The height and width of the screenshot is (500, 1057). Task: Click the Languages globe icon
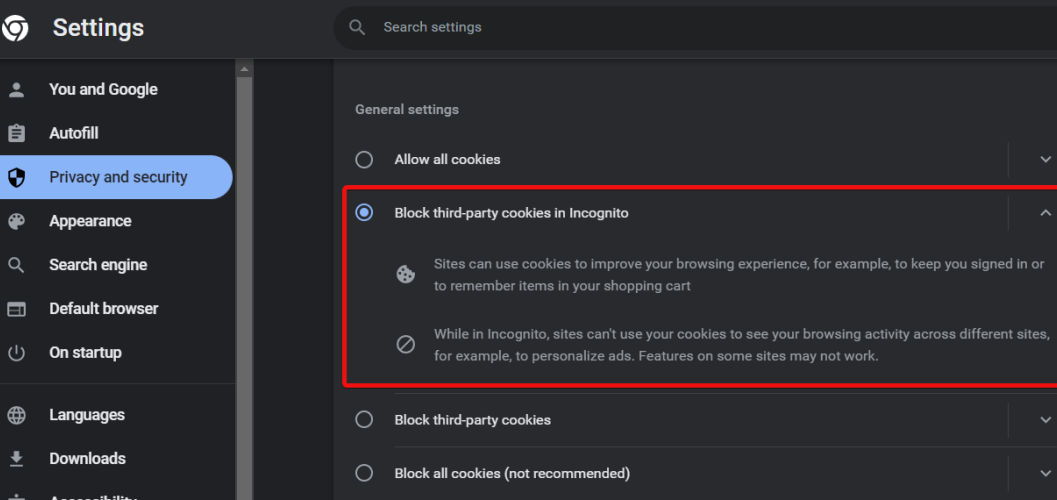click(x=16, y=415)
